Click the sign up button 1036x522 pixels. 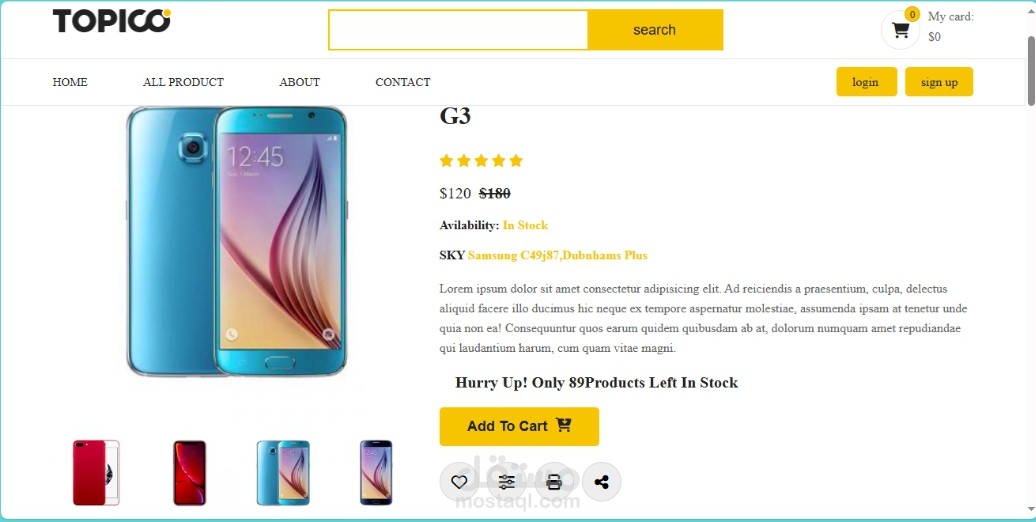click(x=939, y=82)
